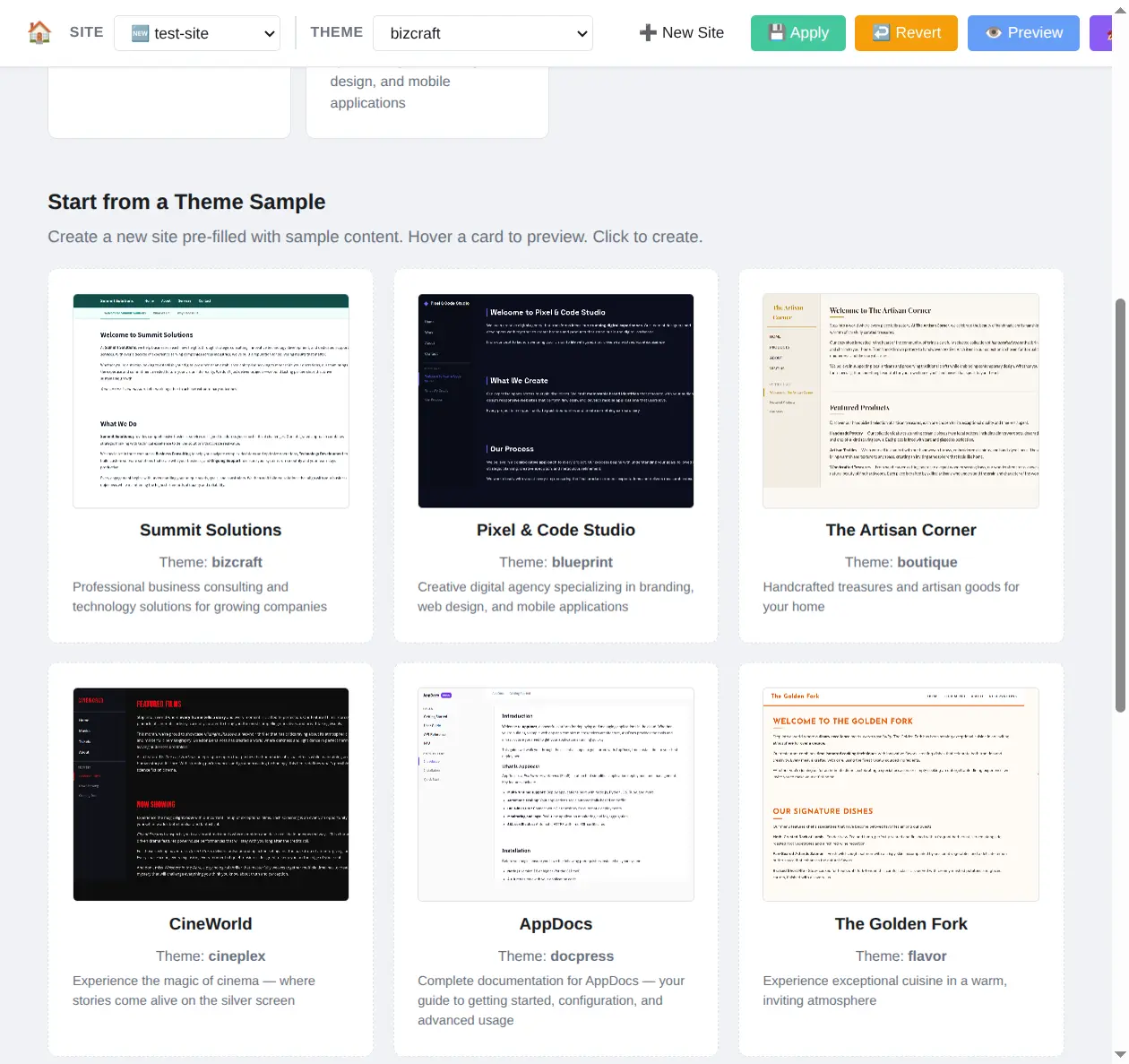The image size is (1129, 1064).
Task: Expand the SITE combo box chevron
Action: click(x=268, y=33)
